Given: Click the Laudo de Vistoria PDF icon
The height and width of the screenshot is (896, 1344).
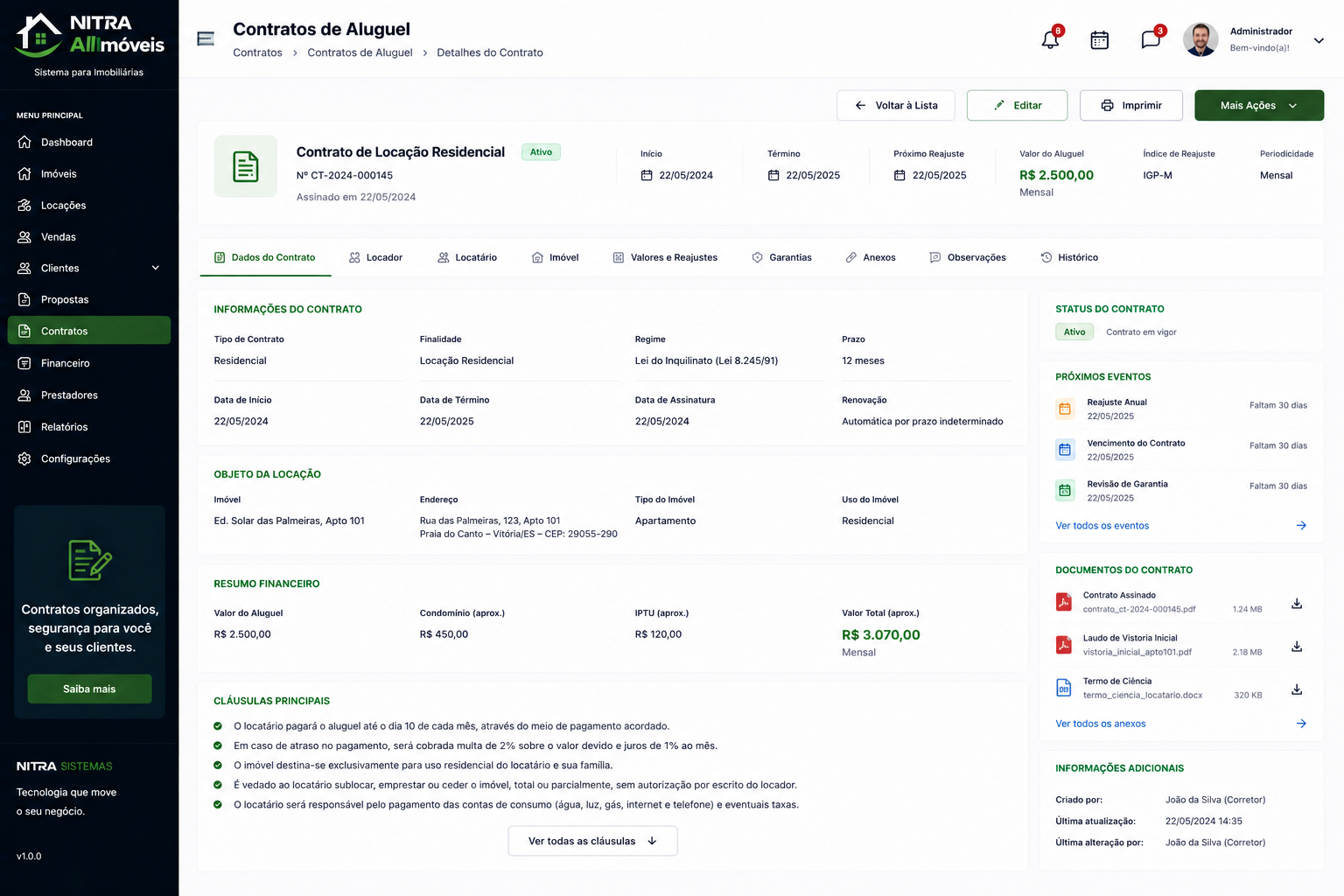Looking at the screenshot, I should 1064,645.
